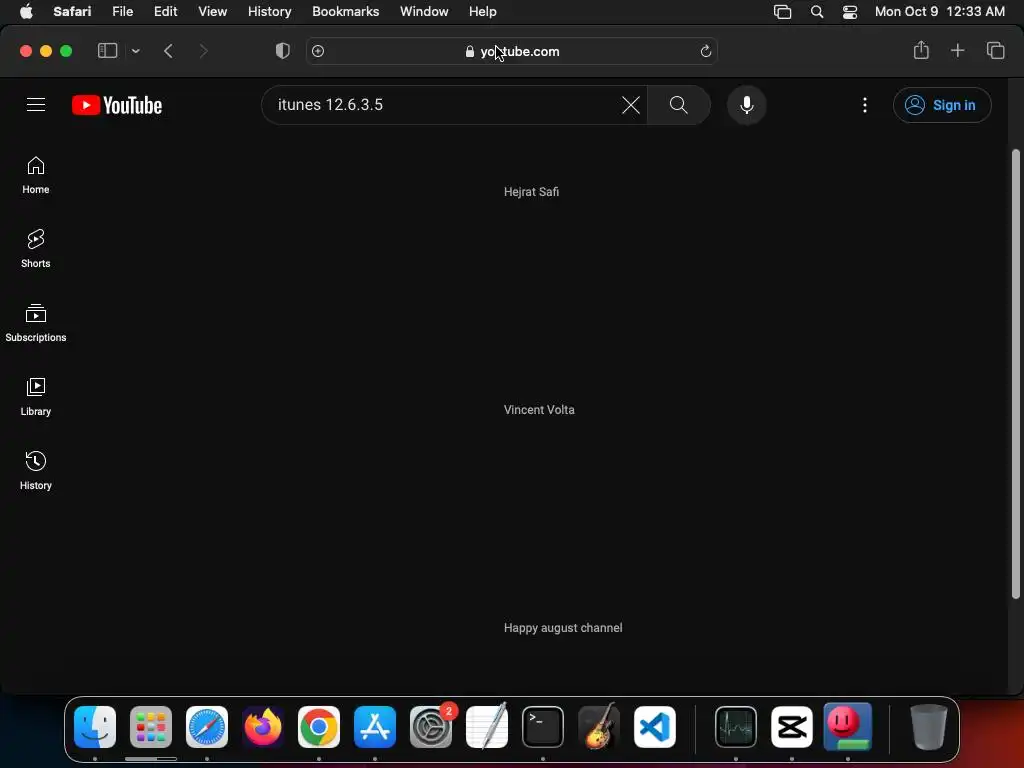Screen dimensions: 1024x768
Task: Open the Apple menu
Action: pyautogui.click(x=26, y=11)
